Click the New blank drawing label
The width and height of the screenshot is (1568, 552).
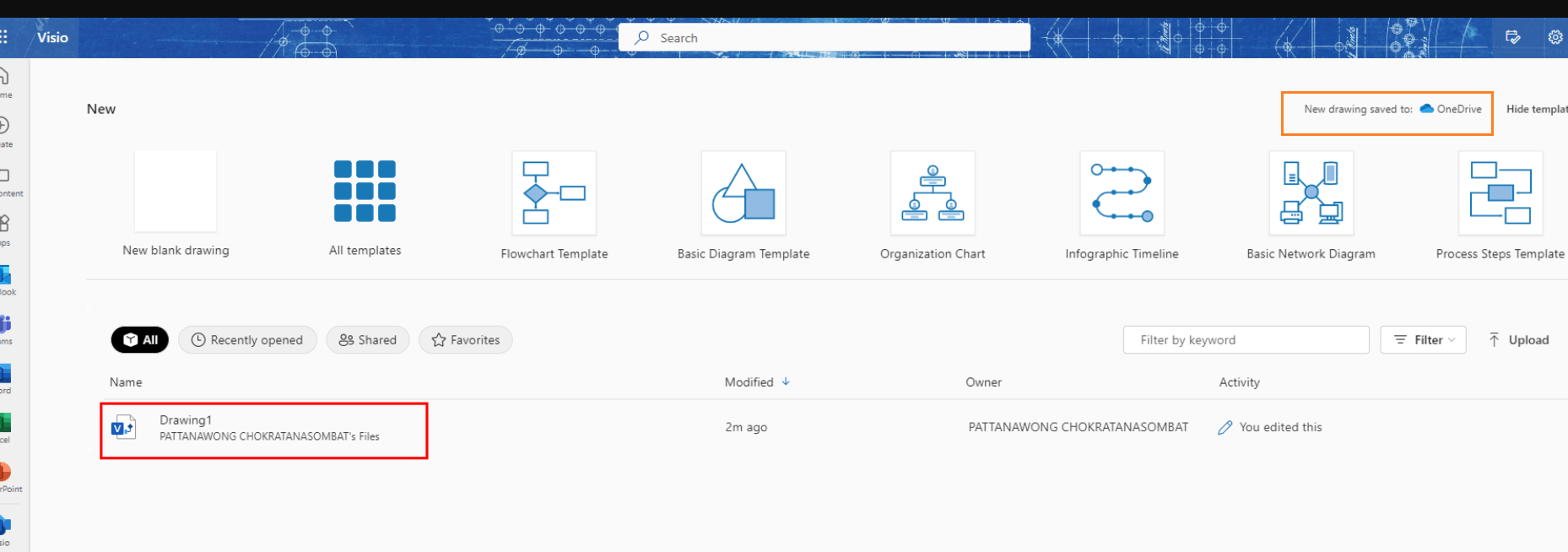(176, 251)
